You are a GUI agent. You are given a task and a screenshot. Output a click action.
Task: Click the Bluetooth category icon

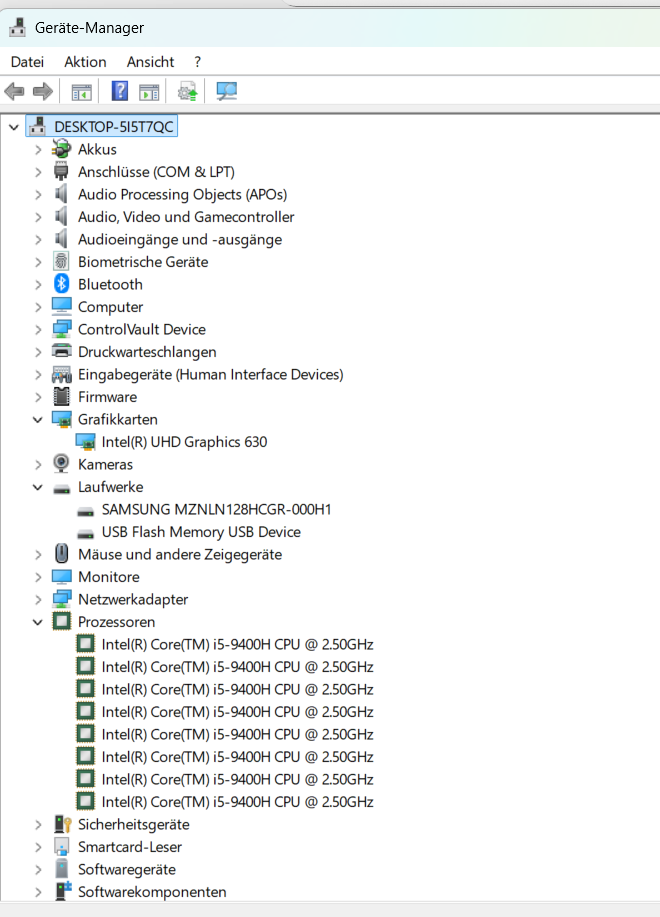coord(61,284)
